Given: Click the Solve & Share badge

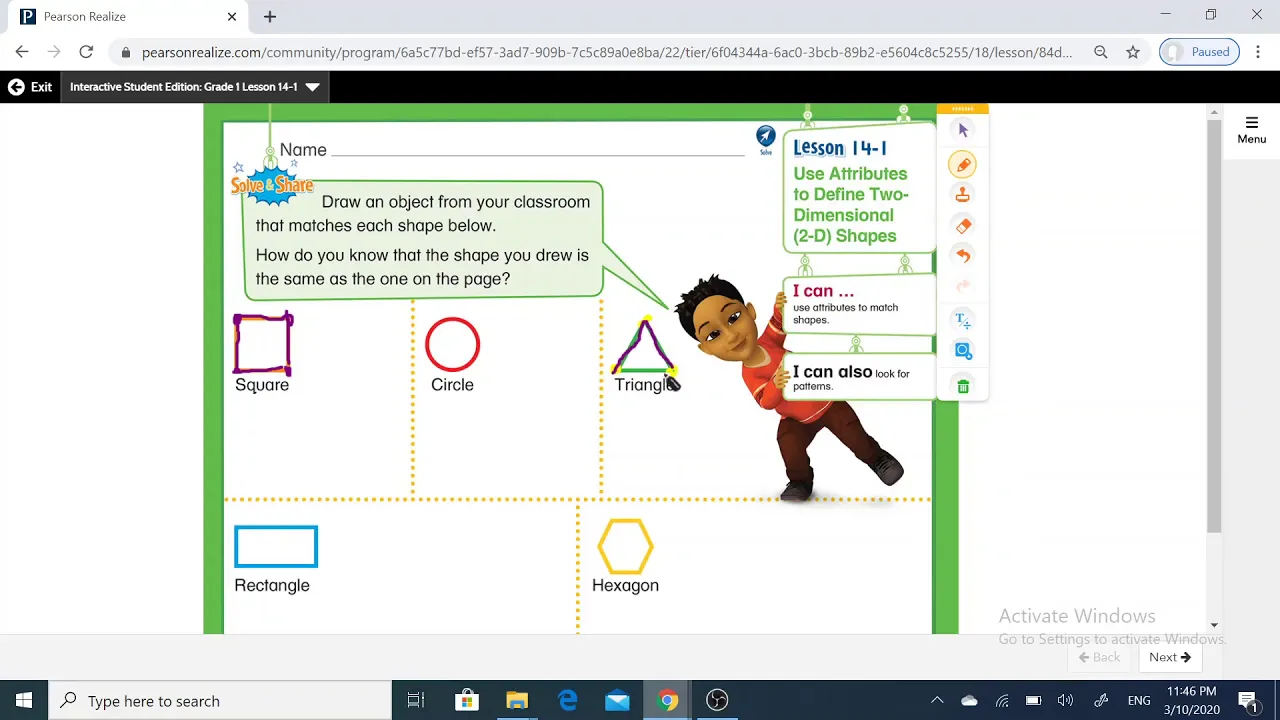Looking at the screenshot, I should 272,184.
